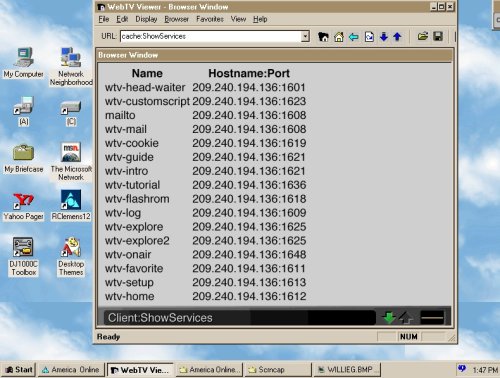Click the mailto service name
The width and height of the screenshot is (500, 378).
point(120,115)
